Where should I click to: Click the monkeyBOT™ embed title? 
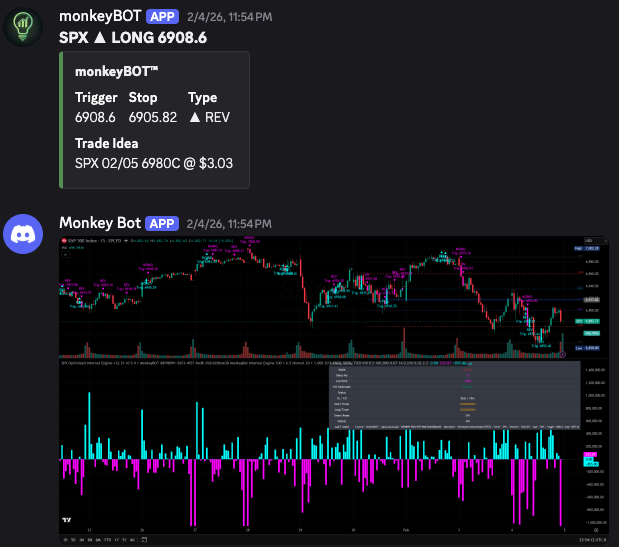click(x=112, y=71)
